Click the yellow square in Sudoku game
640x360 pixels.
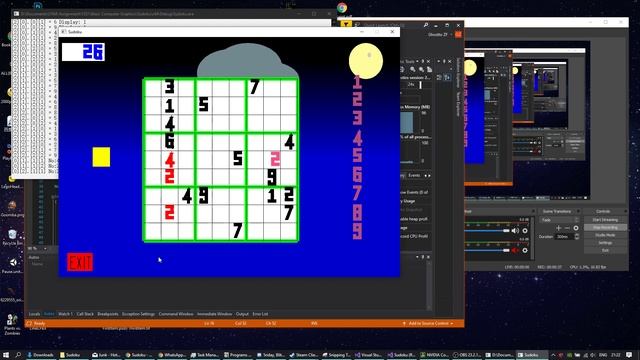click(x=101, y=157)
